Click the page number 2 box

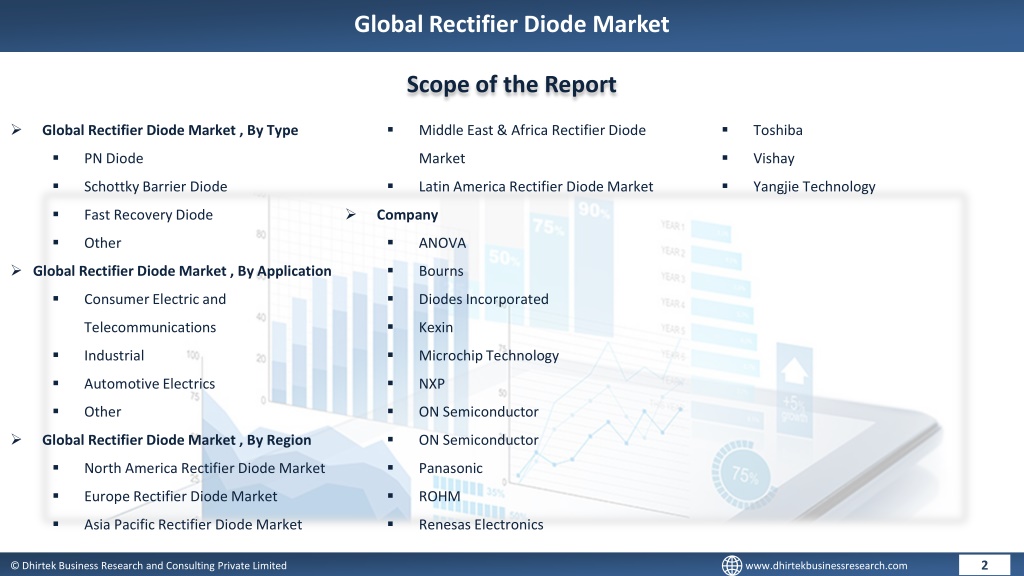[984, 565]
